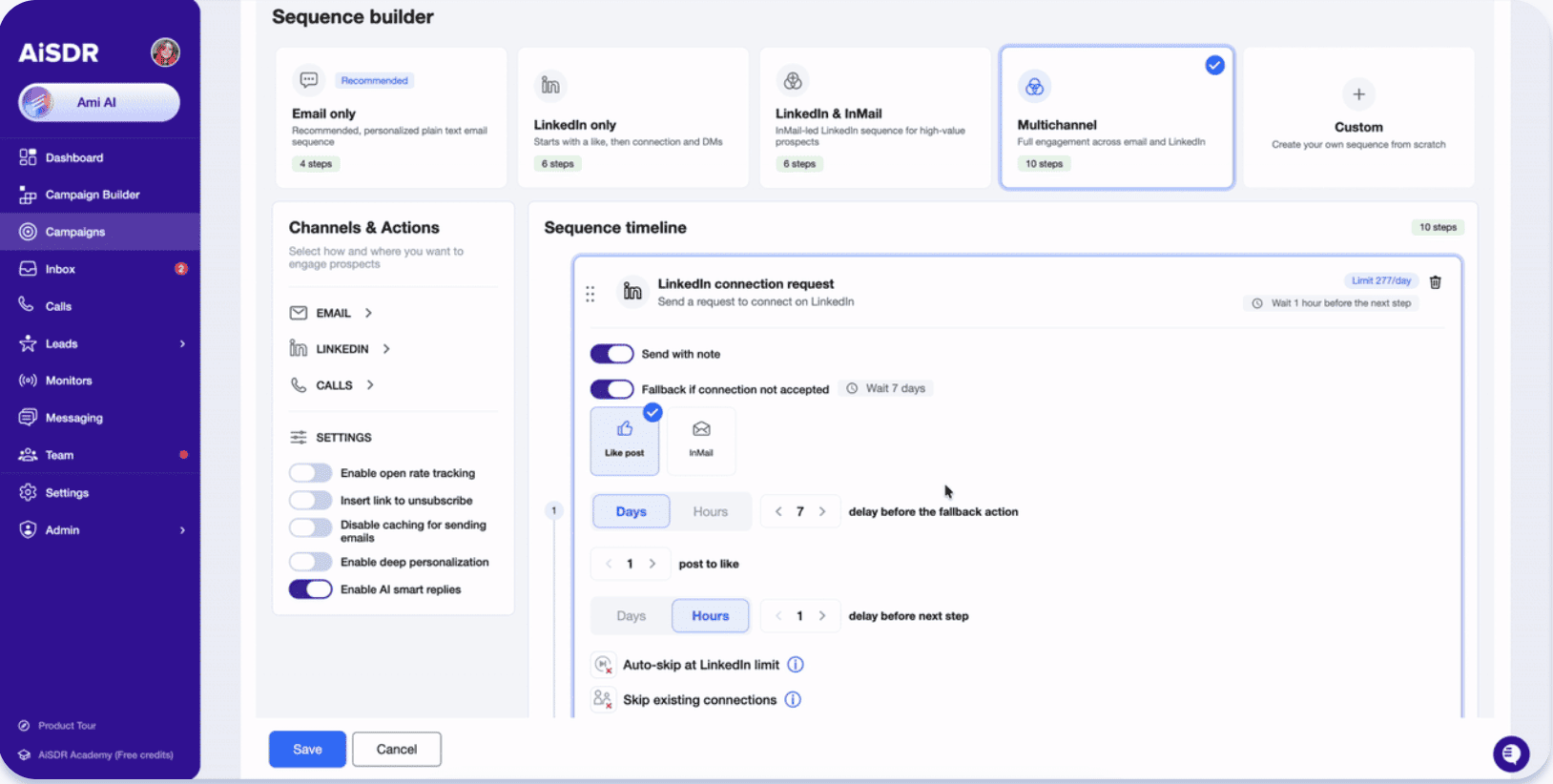Click the Settings gear icon in sidebar
The width and height of the screenshot is (1553, 784).
pos(28,492)
